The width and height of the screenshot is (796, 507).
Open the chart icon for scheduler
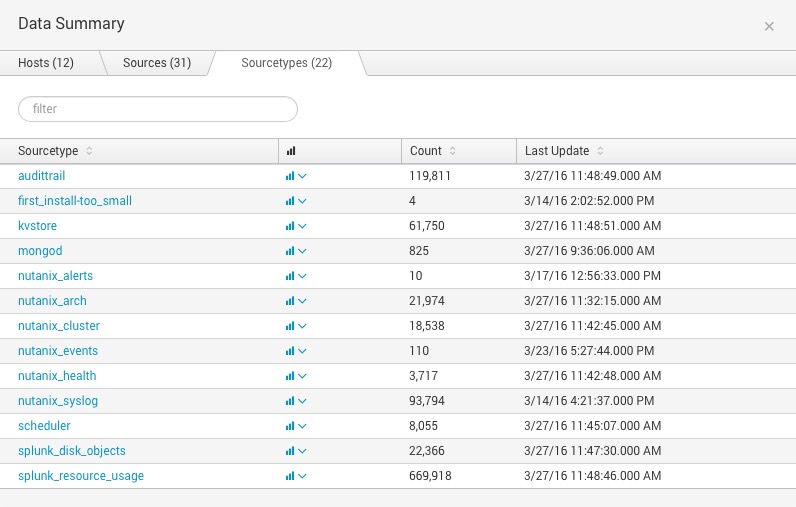pos(290,426)
